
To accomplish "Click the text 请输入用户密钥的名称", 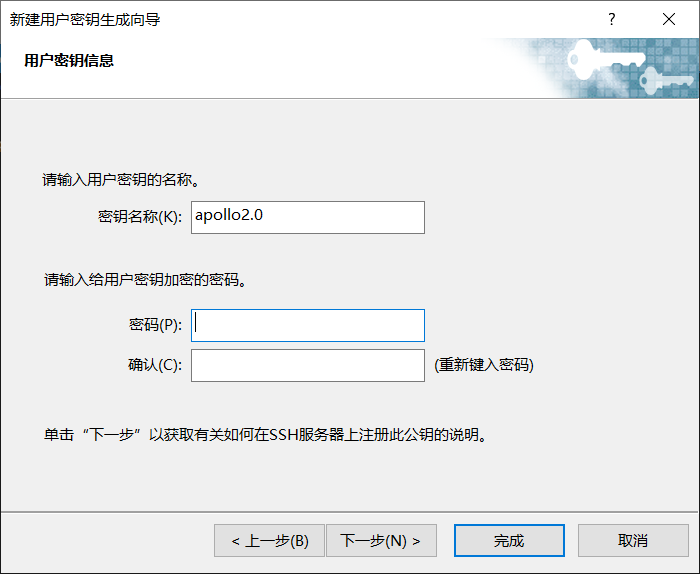I will 121,180.
